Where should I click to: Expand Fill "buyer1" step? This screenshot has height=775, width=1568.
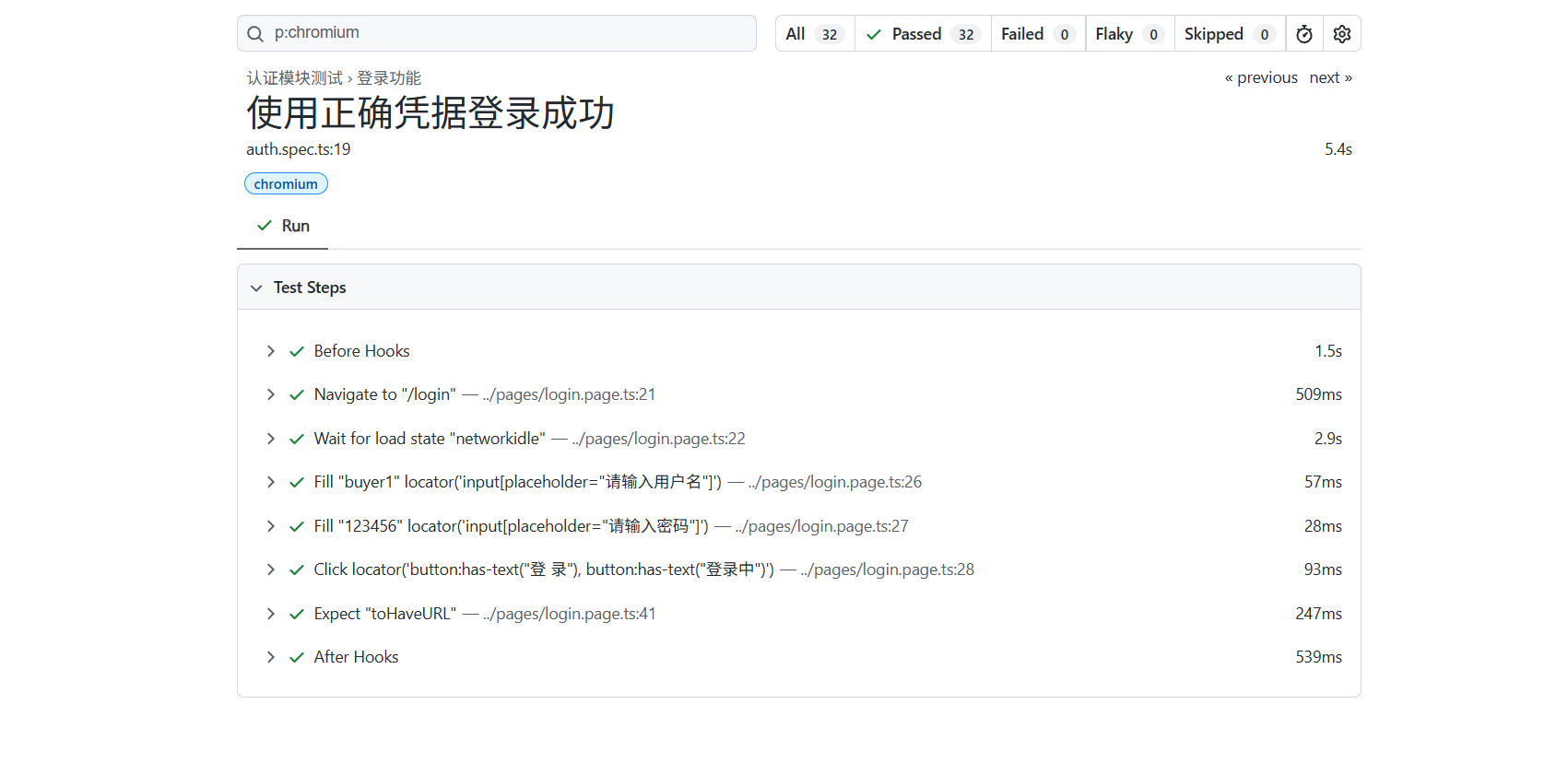pyautogui.click(x=270, y=482)
